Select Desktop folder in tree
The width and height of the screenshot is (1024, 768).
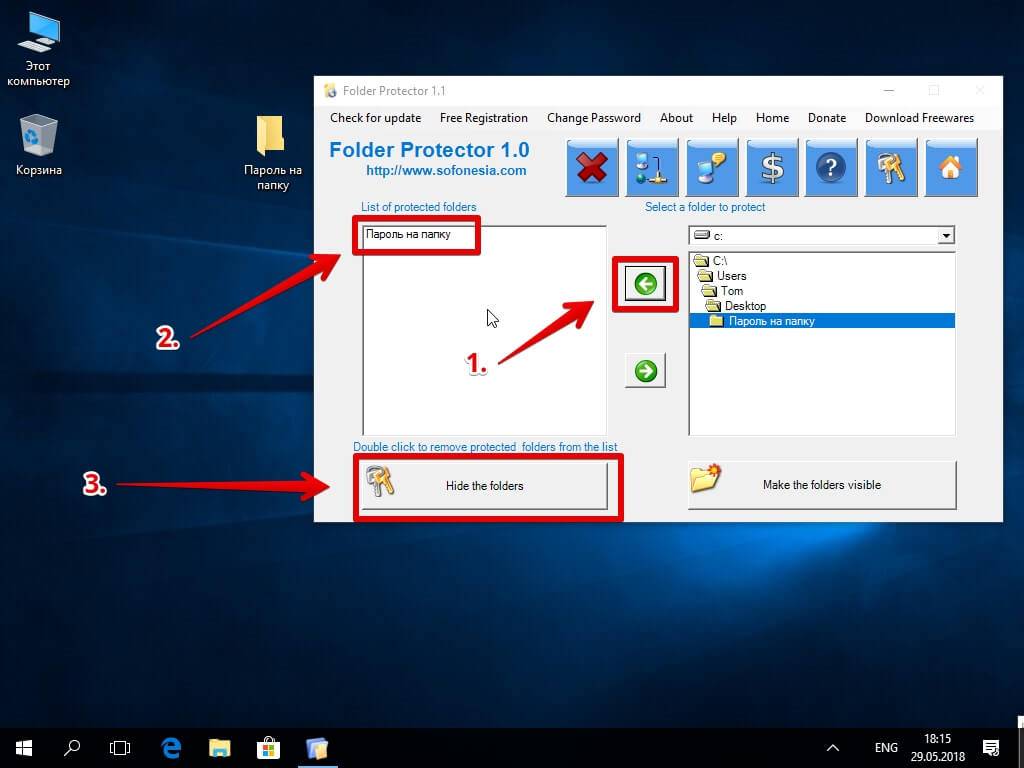pyautogui.click(x=735, y=306)
